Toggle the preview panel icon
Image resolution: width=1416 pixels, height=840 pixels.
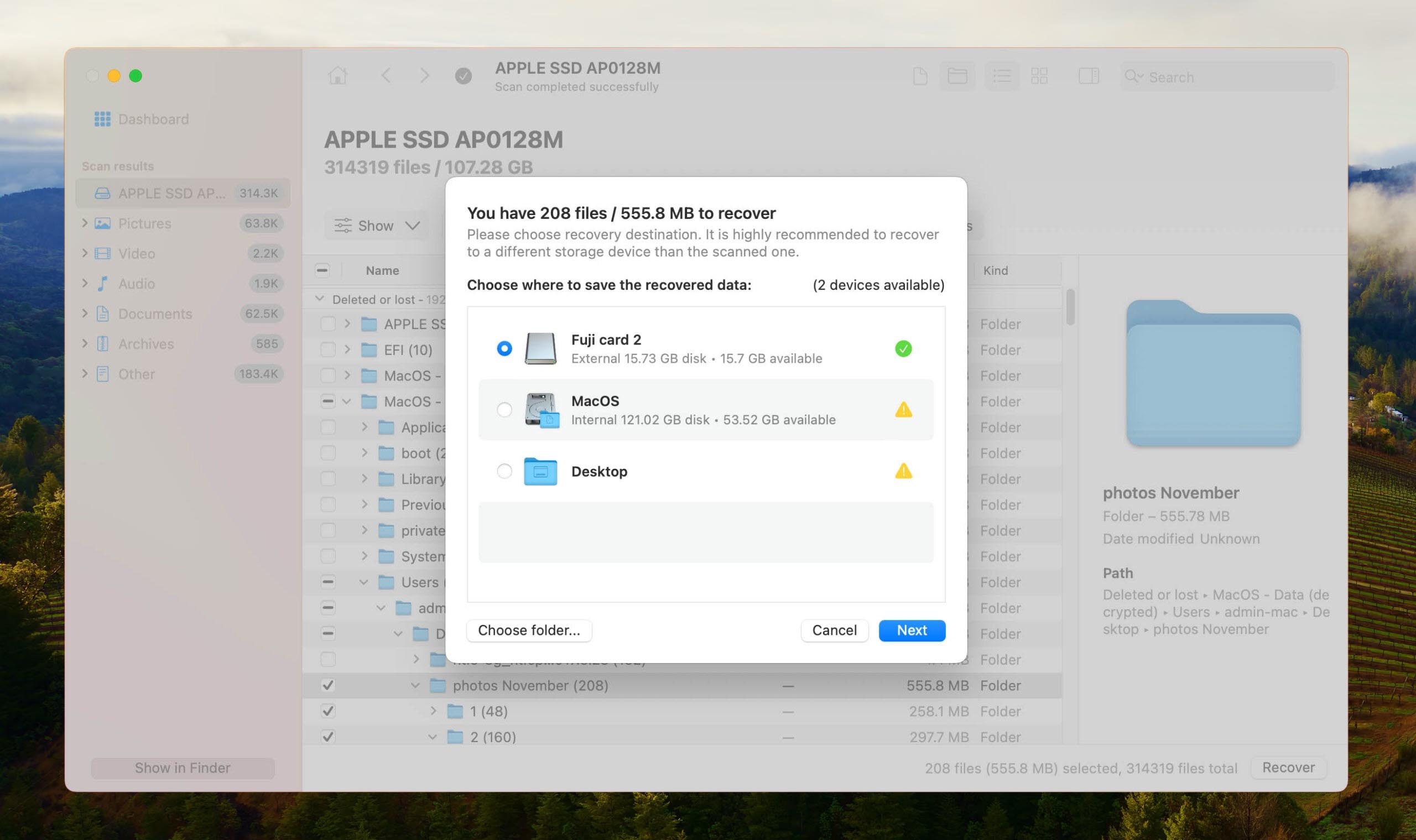click(1089, 76)
